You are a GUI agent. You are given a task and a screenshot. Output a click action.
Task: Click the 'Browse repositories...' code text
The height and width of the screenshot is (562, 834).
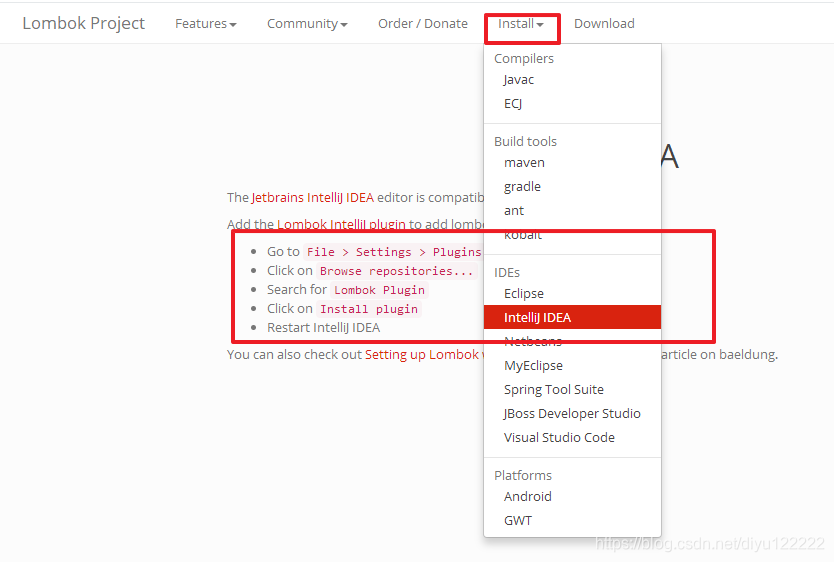(x=396, y=271)
